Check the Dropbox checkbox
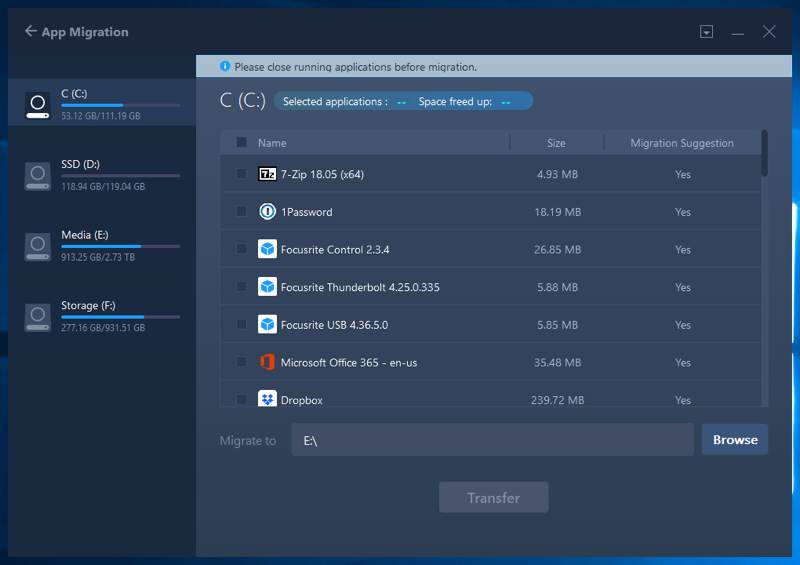Screen dimensions: 800x565 (x=242, y=400)
